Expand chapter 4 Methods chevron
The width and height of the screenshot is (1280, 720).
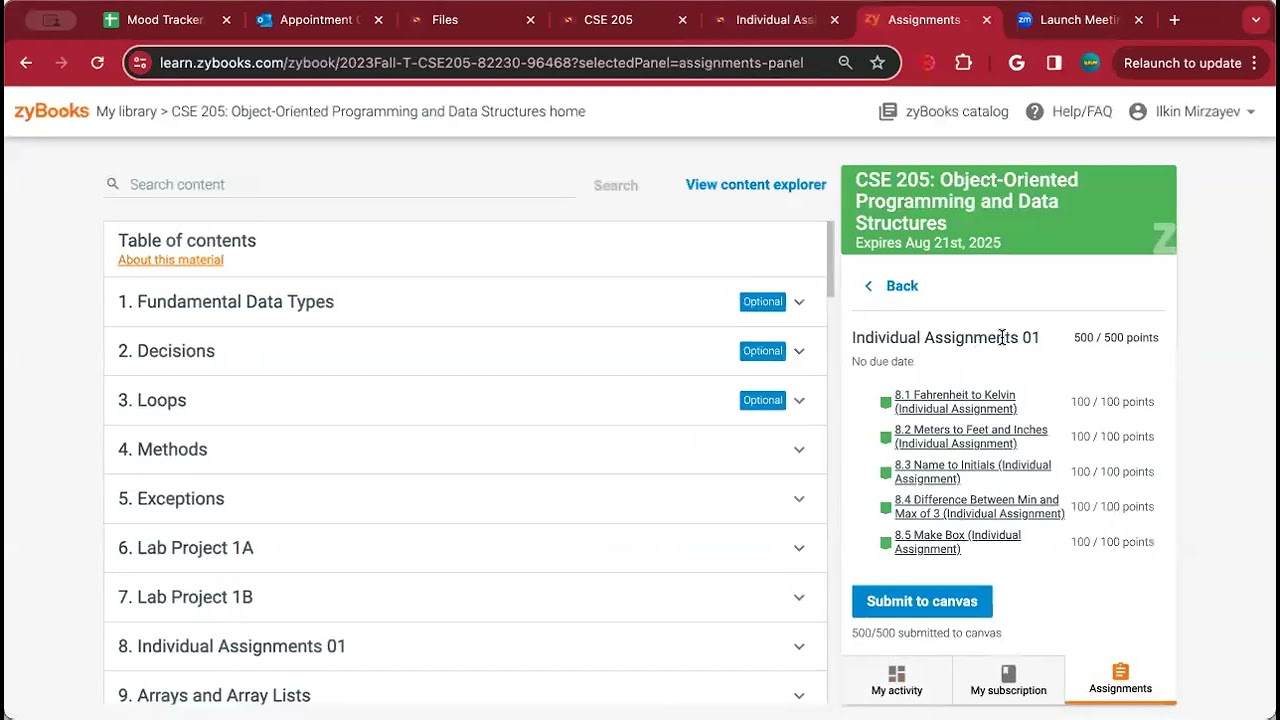pos(799,450)
